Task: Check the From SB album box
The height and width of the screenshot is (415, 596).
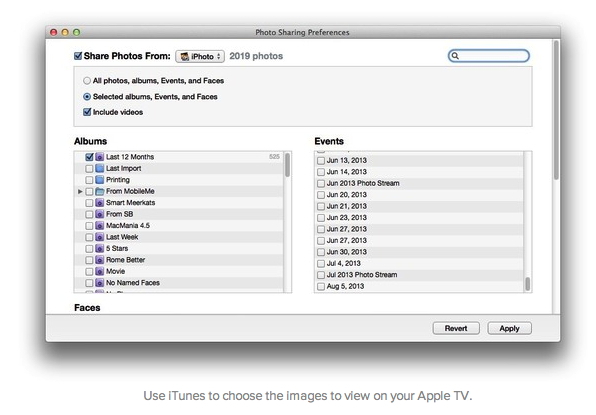Action: [89, 214]
